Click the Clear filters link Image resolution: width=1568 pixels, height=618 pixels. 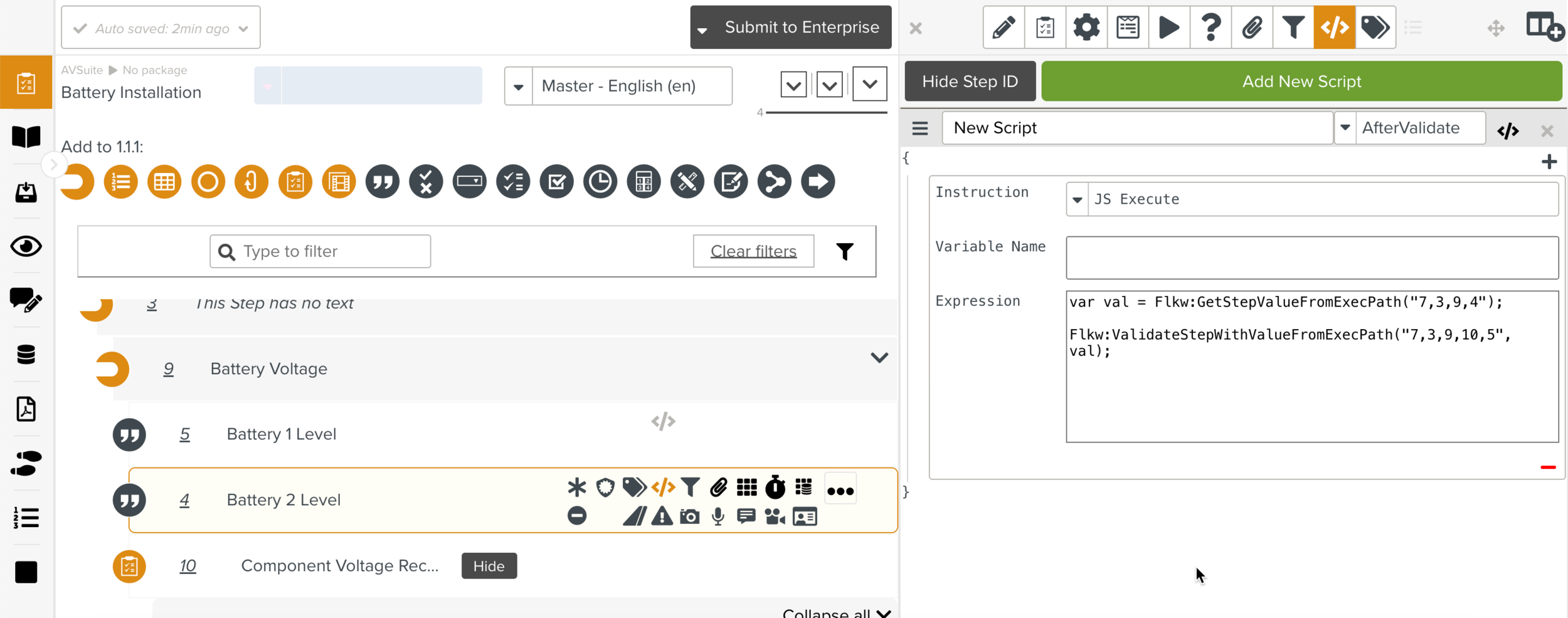click(x=753, y=251)
